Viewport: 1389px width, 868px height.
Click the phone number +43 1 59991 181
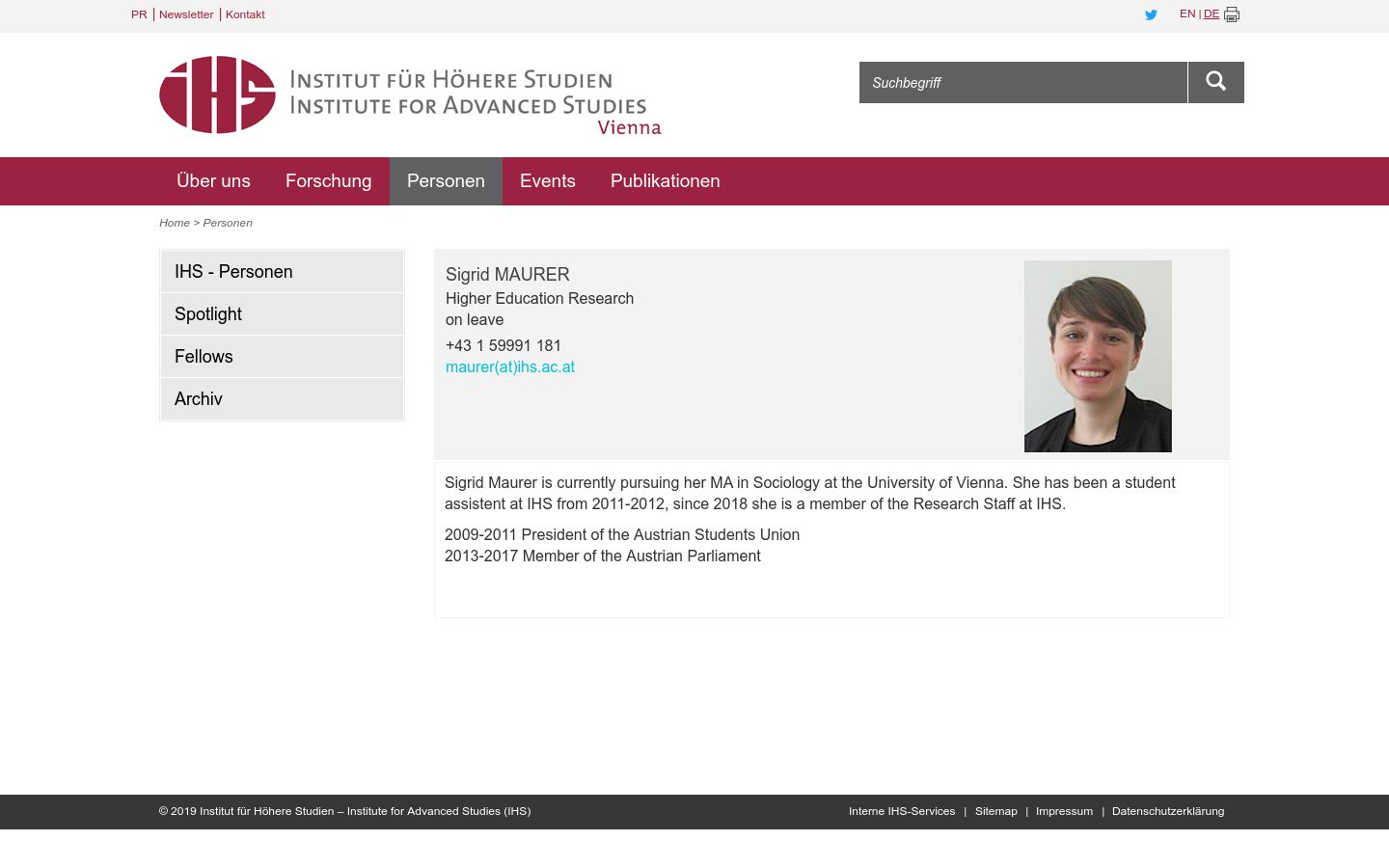[504, 345]
